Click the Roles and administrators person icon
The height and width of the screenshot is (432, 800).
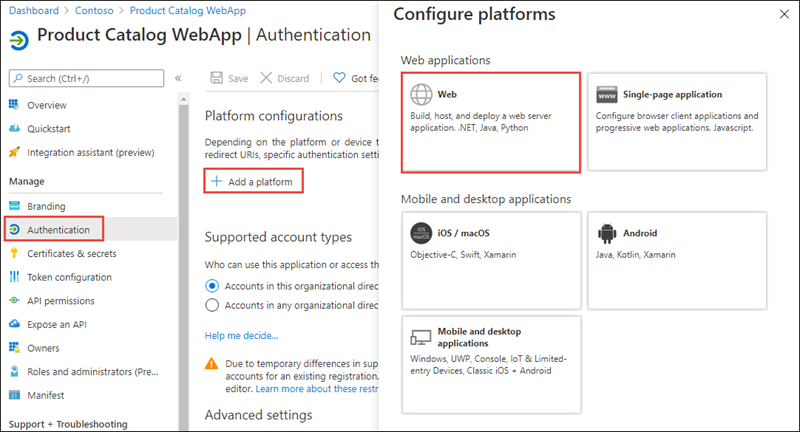14,371
